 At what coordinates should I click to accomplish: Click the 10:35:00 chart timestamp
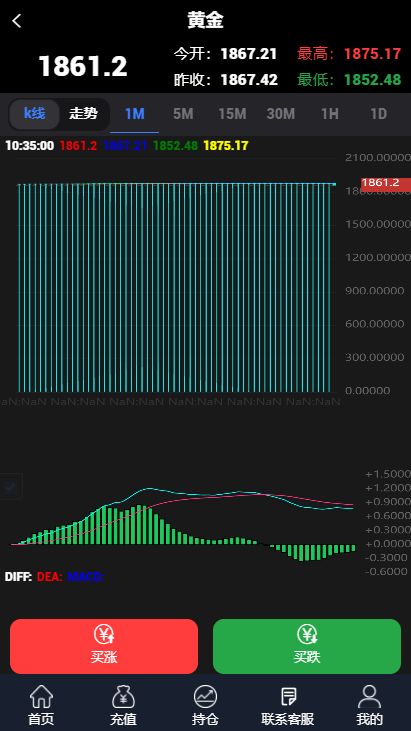tap(29, 146)
